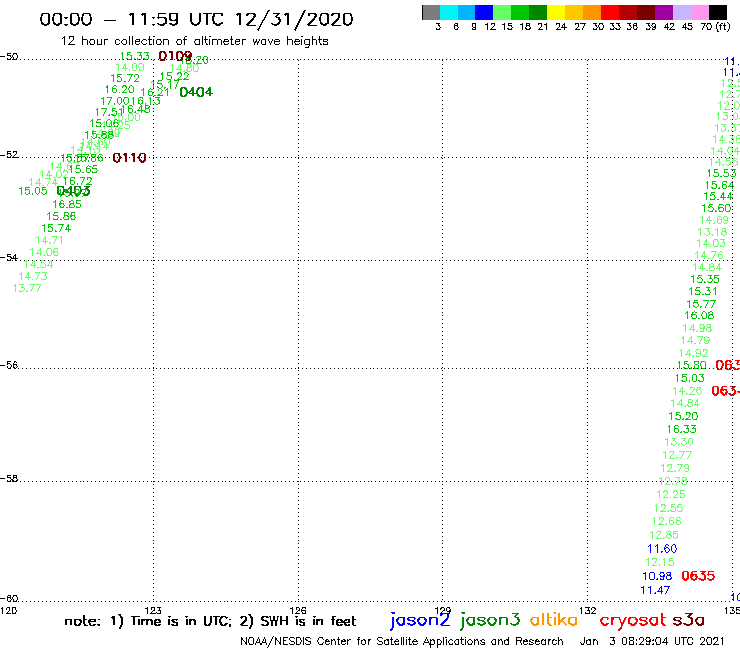
Task: Click the time marker '0110'
Action: [129, 158]
